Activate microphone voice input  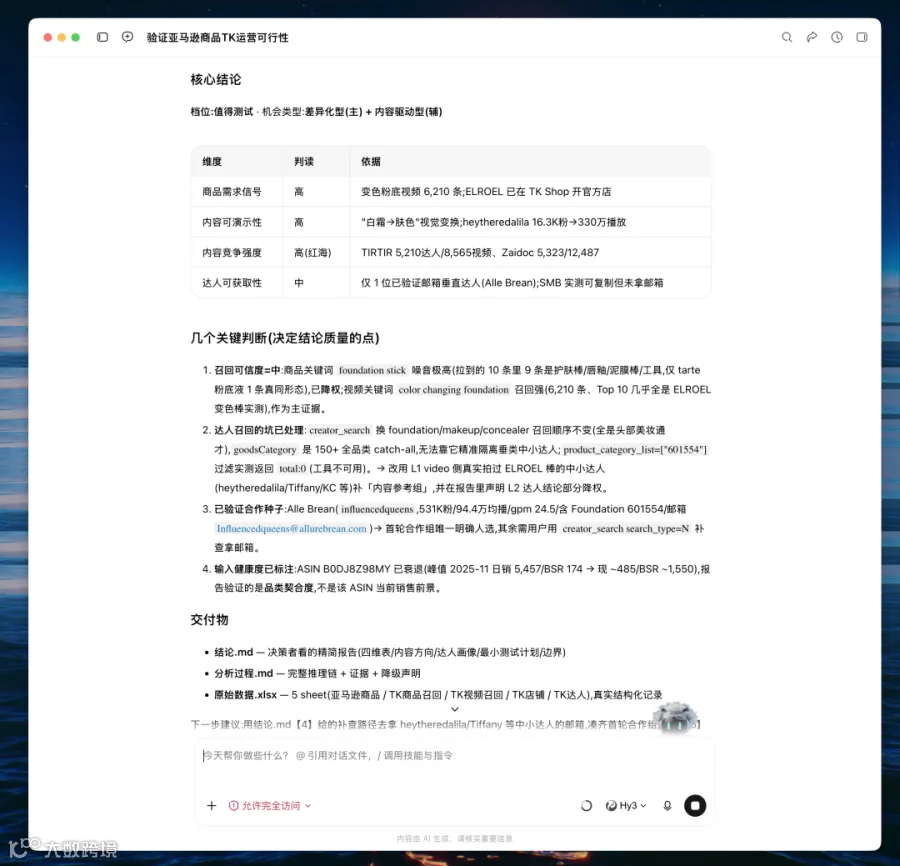(x=667, y=806)
